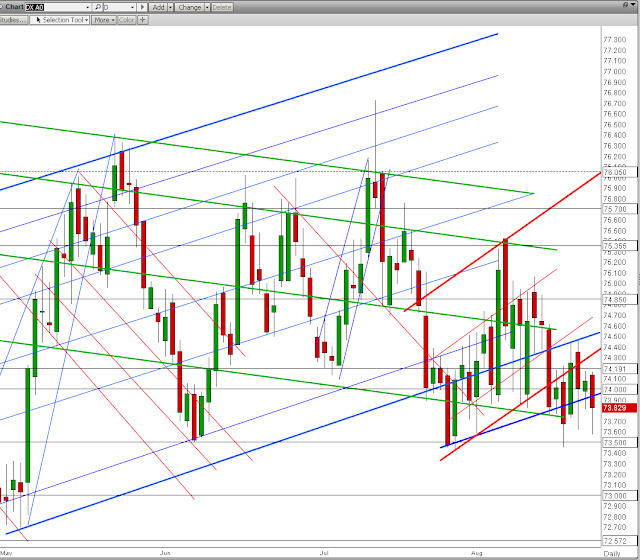Image resolution: width=640 pixels, height=560 pixels.
Task: Open the Studies dialog button
Action: tap(13, 20)
